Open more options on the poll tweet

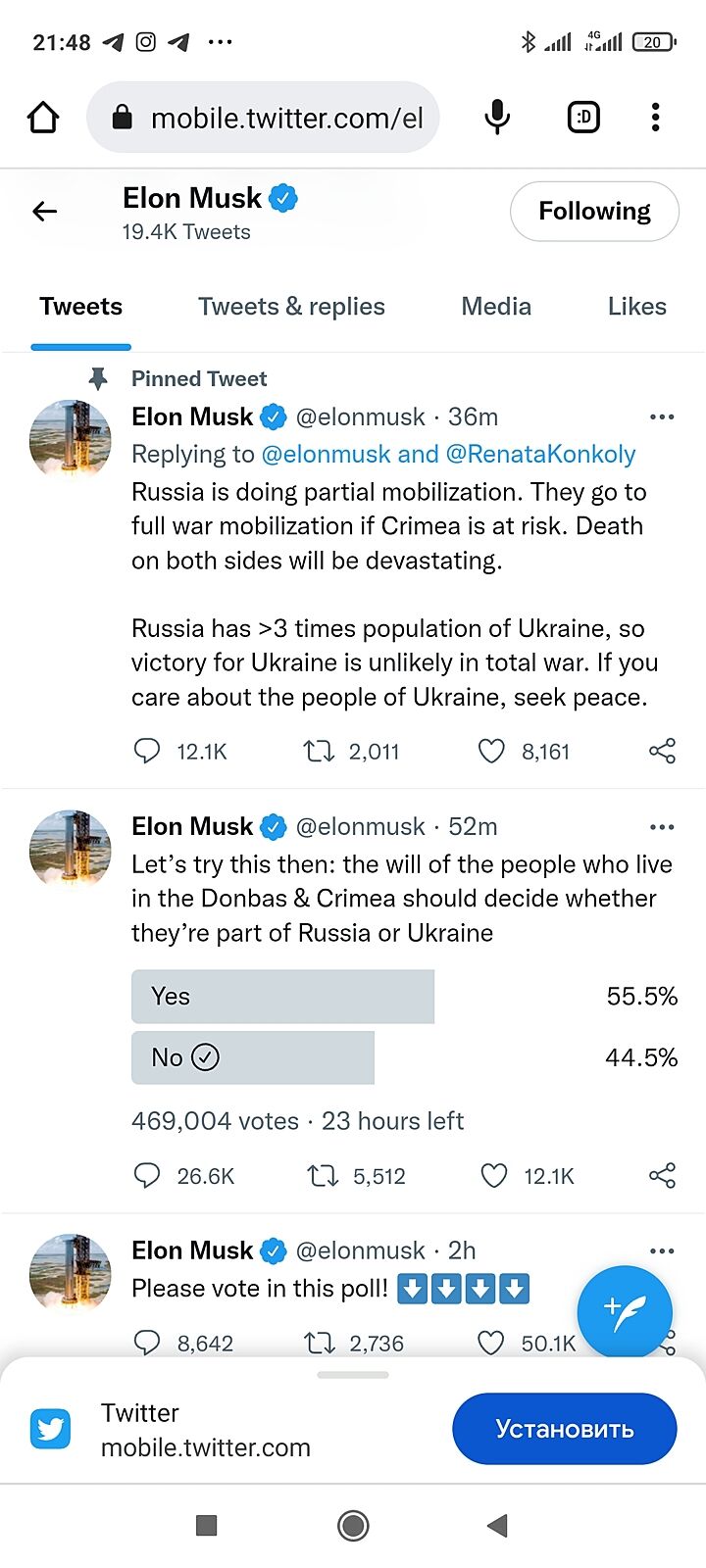[x=662, y=827]
